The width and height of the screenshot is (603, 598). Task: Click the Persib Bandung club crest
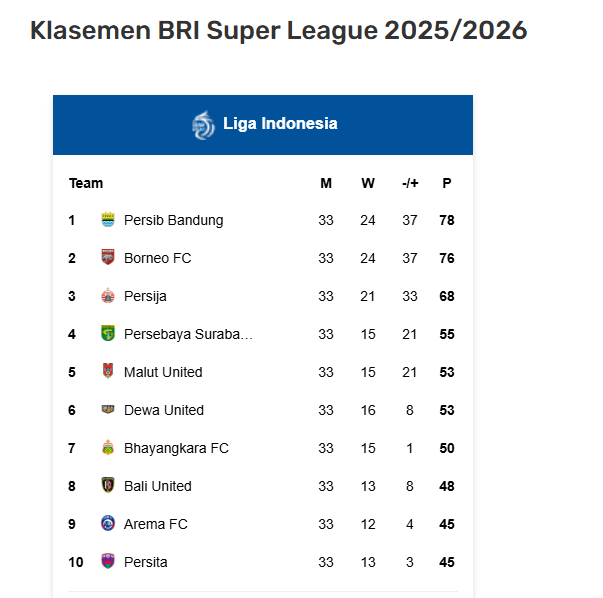(108, 220)
